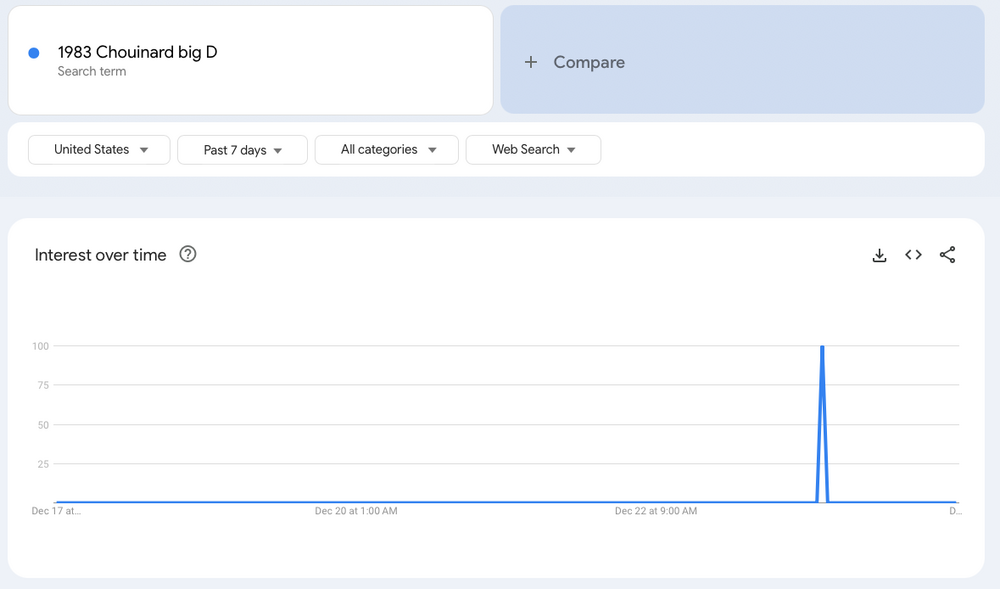This screenshot has height=589, width=1000.
Task: Open the embed code icon
Action: [913, 255]
